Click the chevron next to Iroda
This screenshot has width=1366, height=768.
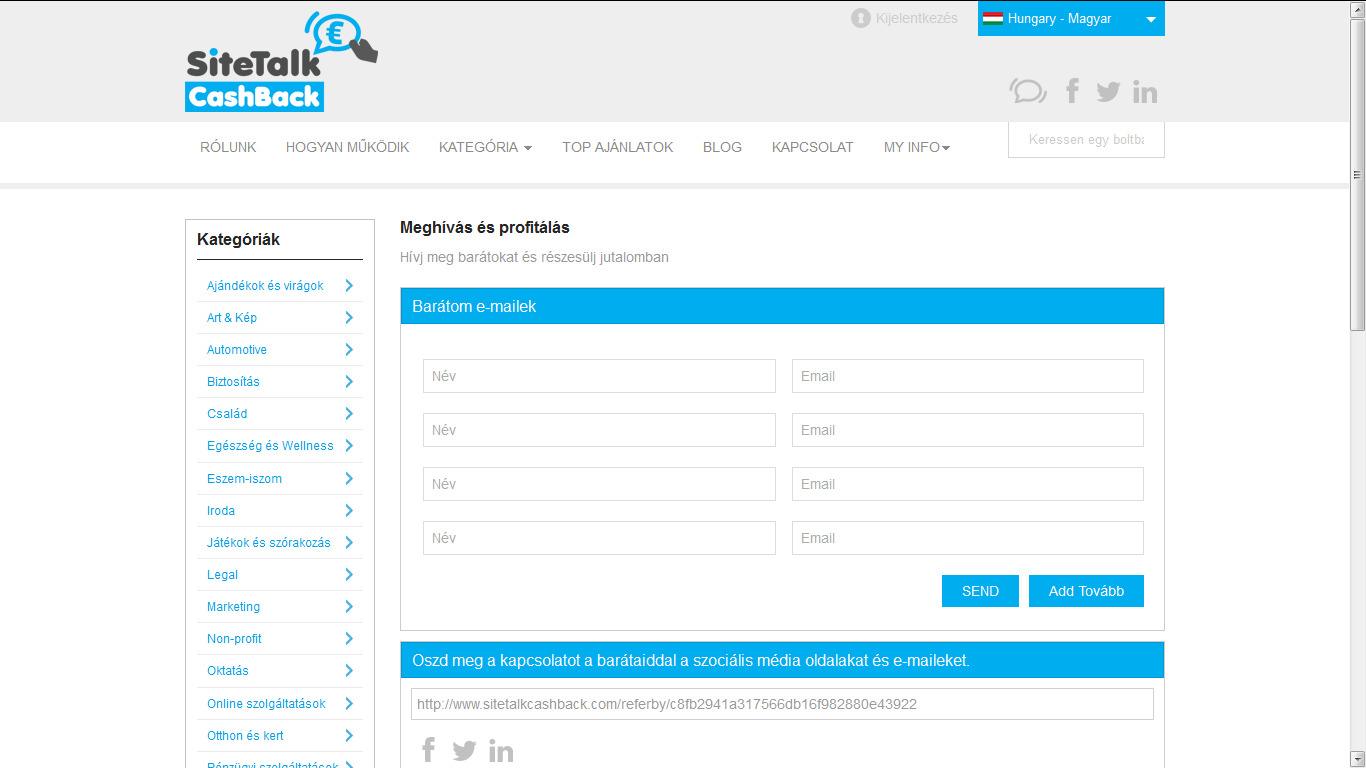click(x=349, y=511)
